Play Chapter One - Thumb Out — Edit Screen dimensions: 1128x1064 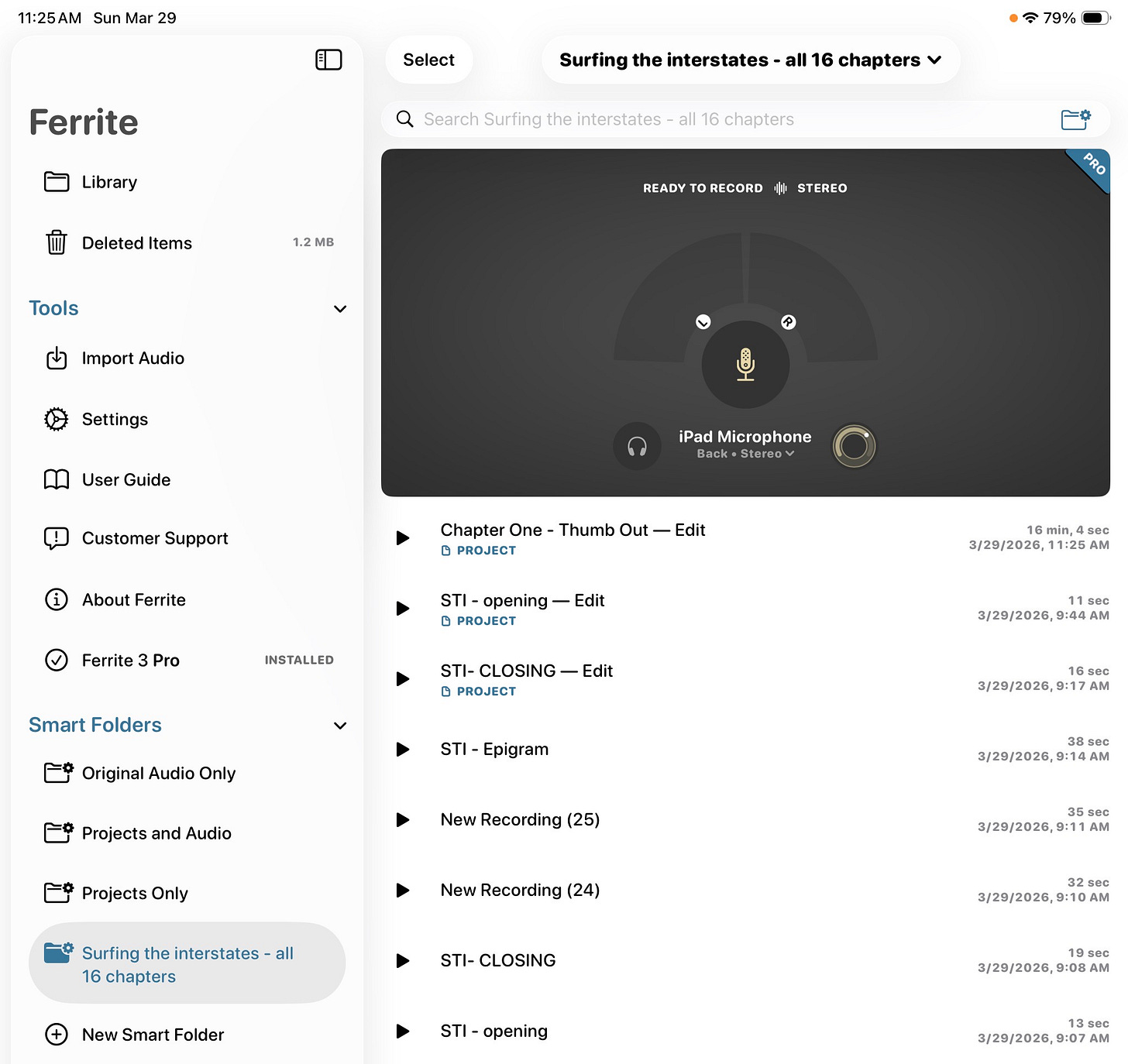pos(403,537)
